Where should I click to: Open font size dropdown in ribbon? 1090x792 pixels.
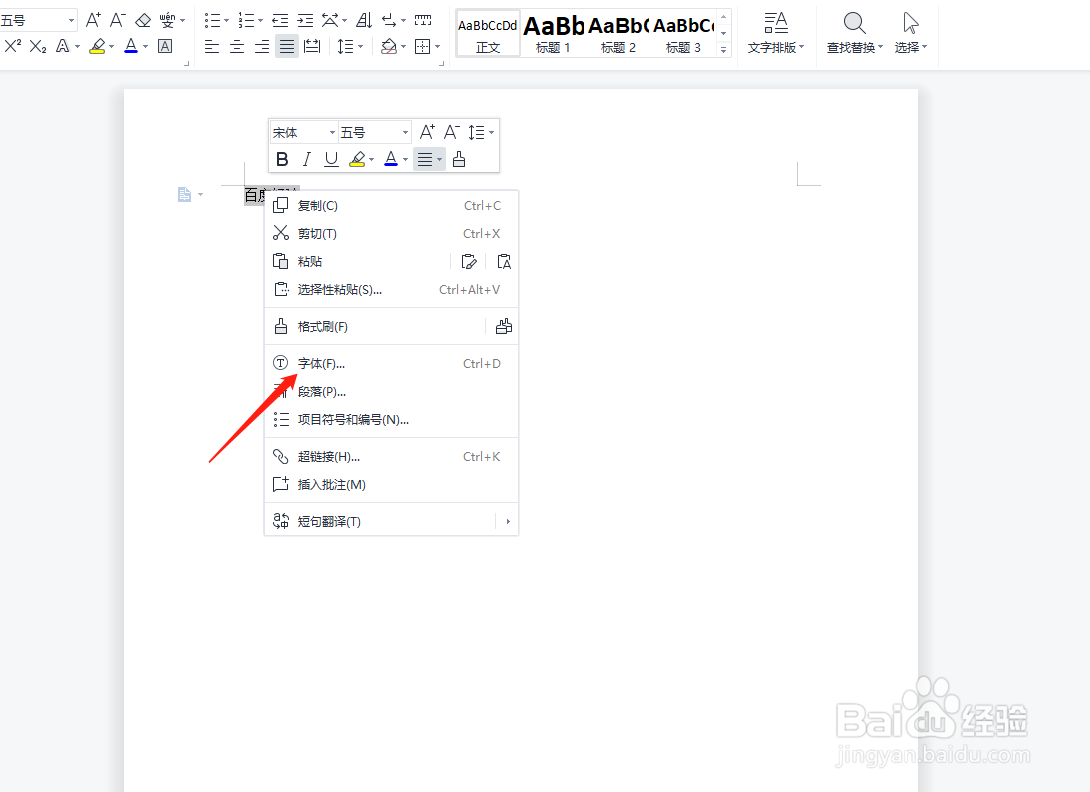pyautogui.click(x=71, y=20)
